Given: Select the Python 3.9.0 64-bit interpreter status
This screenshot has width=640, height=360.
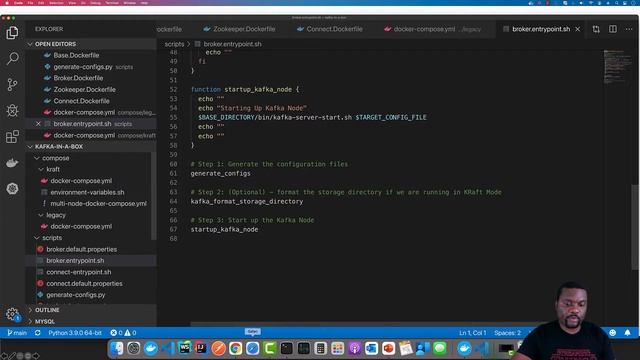Looking at the screenshot, I should point(75,333).
